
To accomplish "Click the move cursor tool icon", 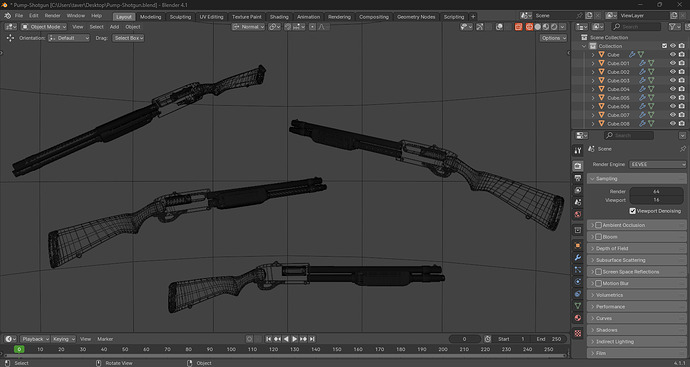I will pyautogui.click(x=10, y=38).
